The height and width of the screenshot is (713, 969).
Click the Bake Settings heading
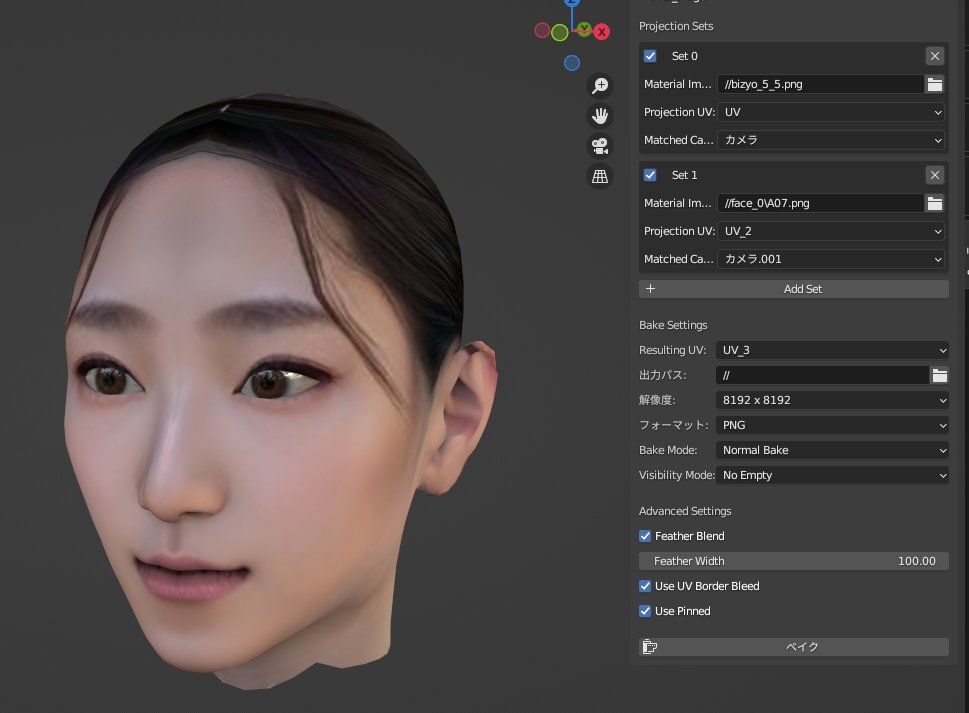(673, 325)
